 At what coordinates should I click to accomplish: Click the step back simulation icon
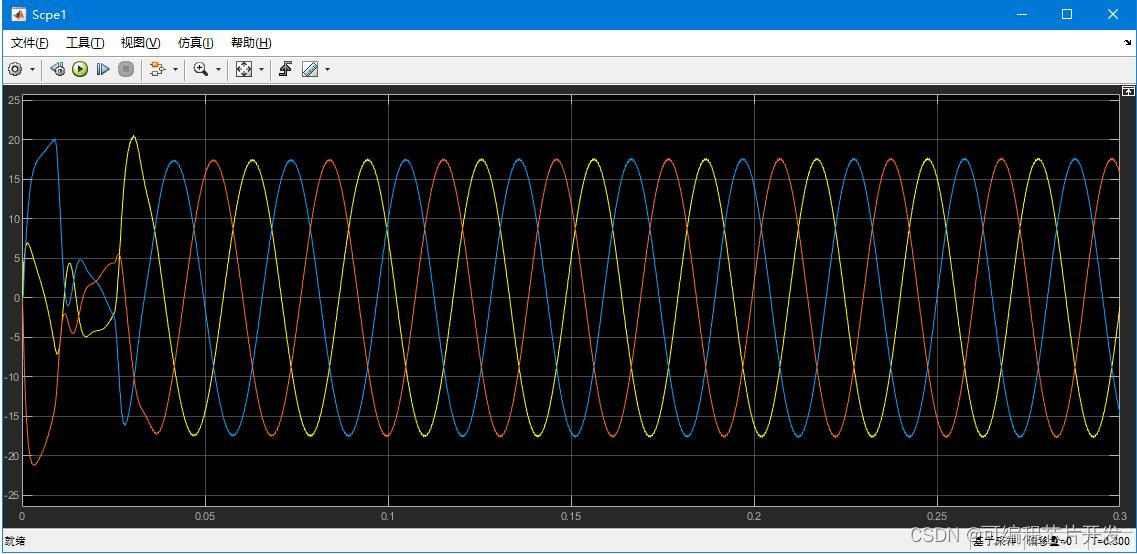[58, 70]
